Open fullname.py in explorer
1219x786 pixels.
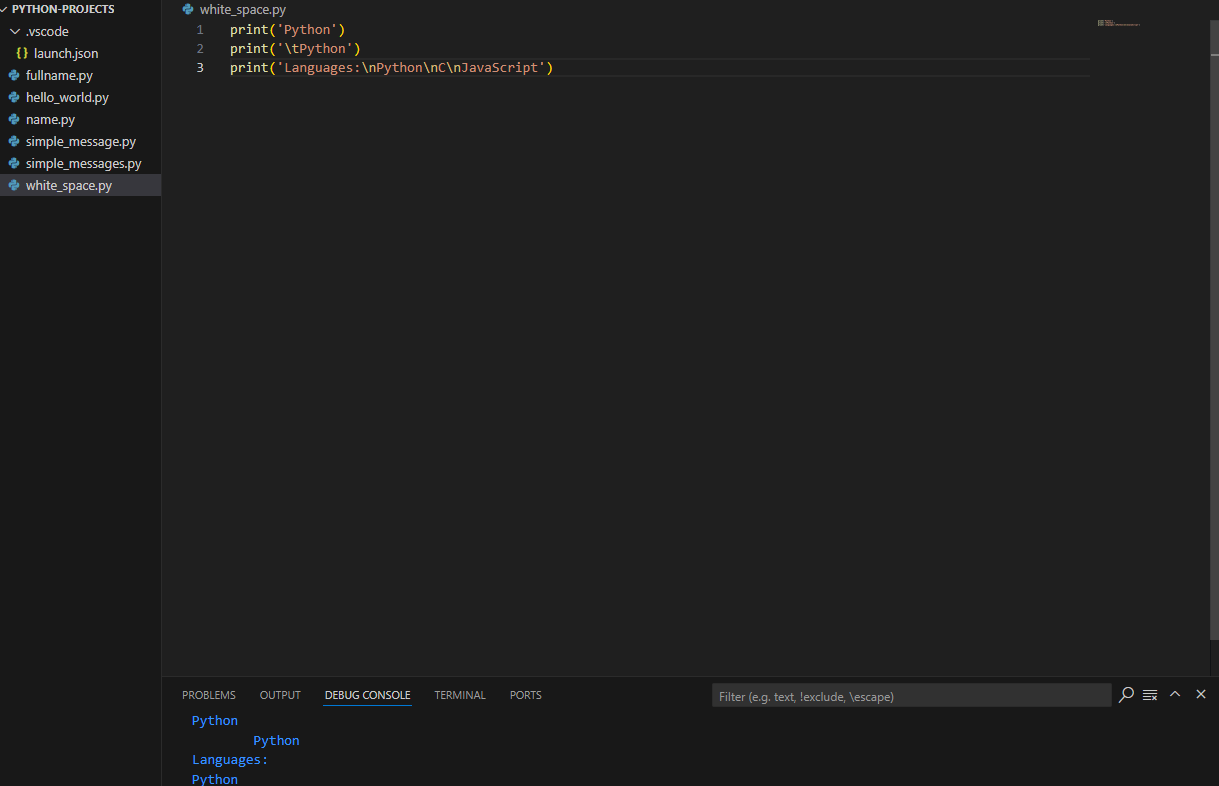[59, 75]
